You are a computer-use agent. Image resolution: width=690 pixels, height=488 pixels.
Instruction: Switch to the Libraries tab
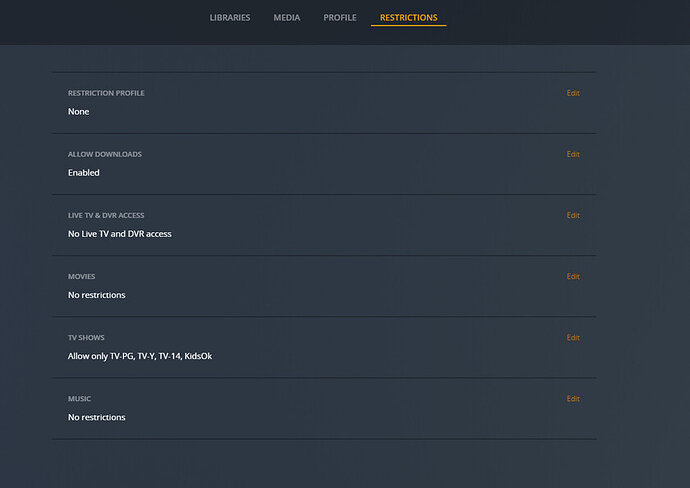(x=230, y=18)
